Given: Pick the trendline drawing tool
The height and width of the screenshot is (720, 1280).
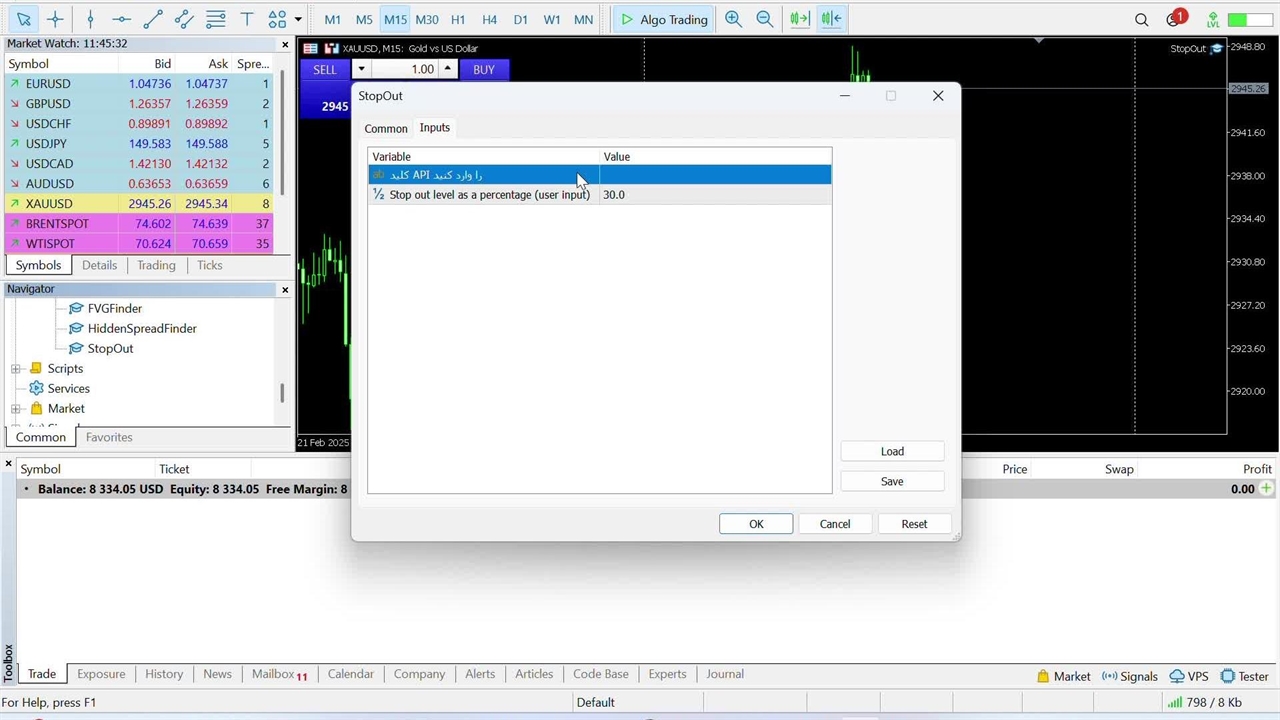Looking at the screenshot, I should pyautogui.click(x=153, y=19).
